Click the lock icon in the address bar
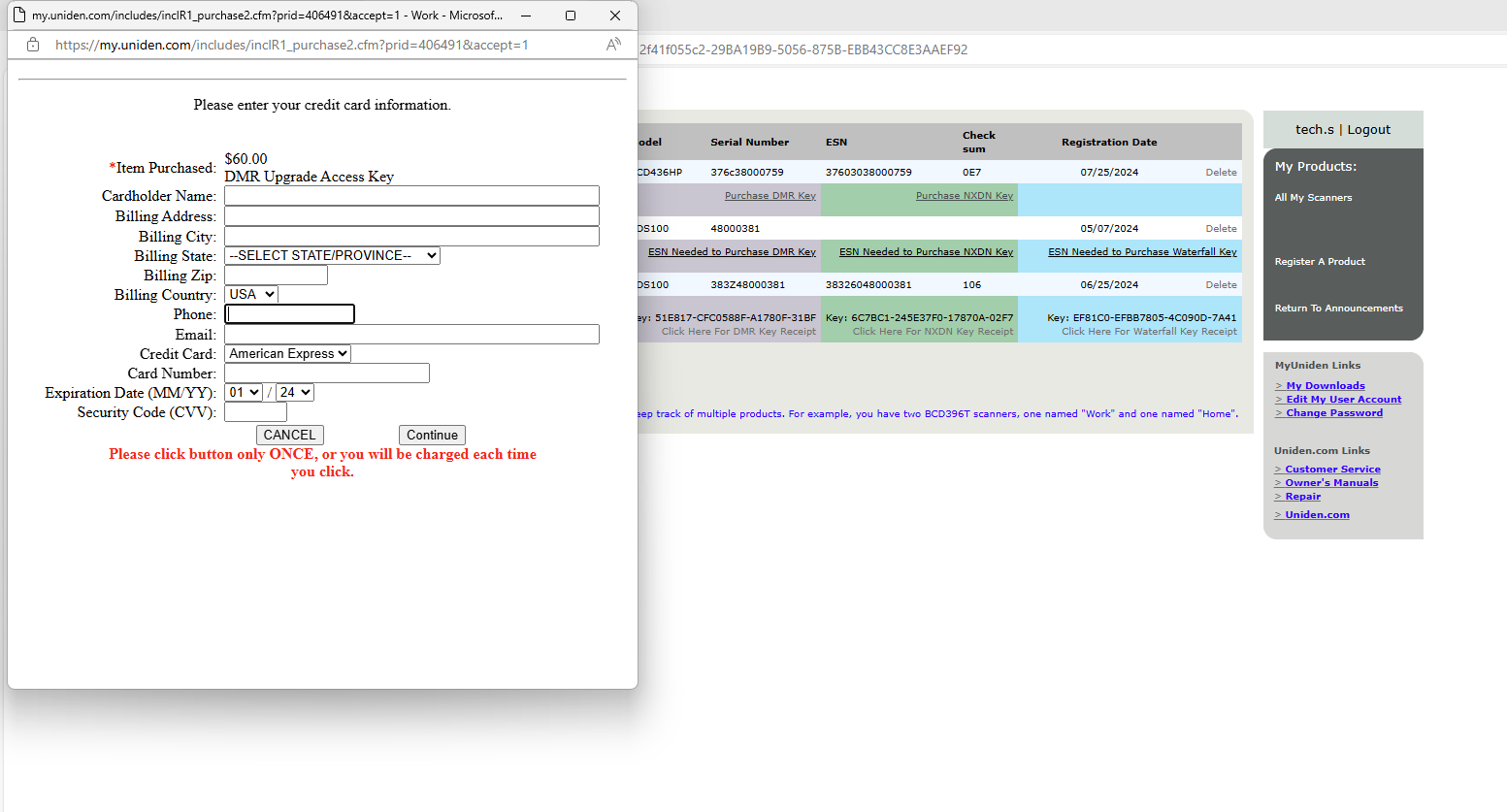1507x812 pixels. click(32, 45)
